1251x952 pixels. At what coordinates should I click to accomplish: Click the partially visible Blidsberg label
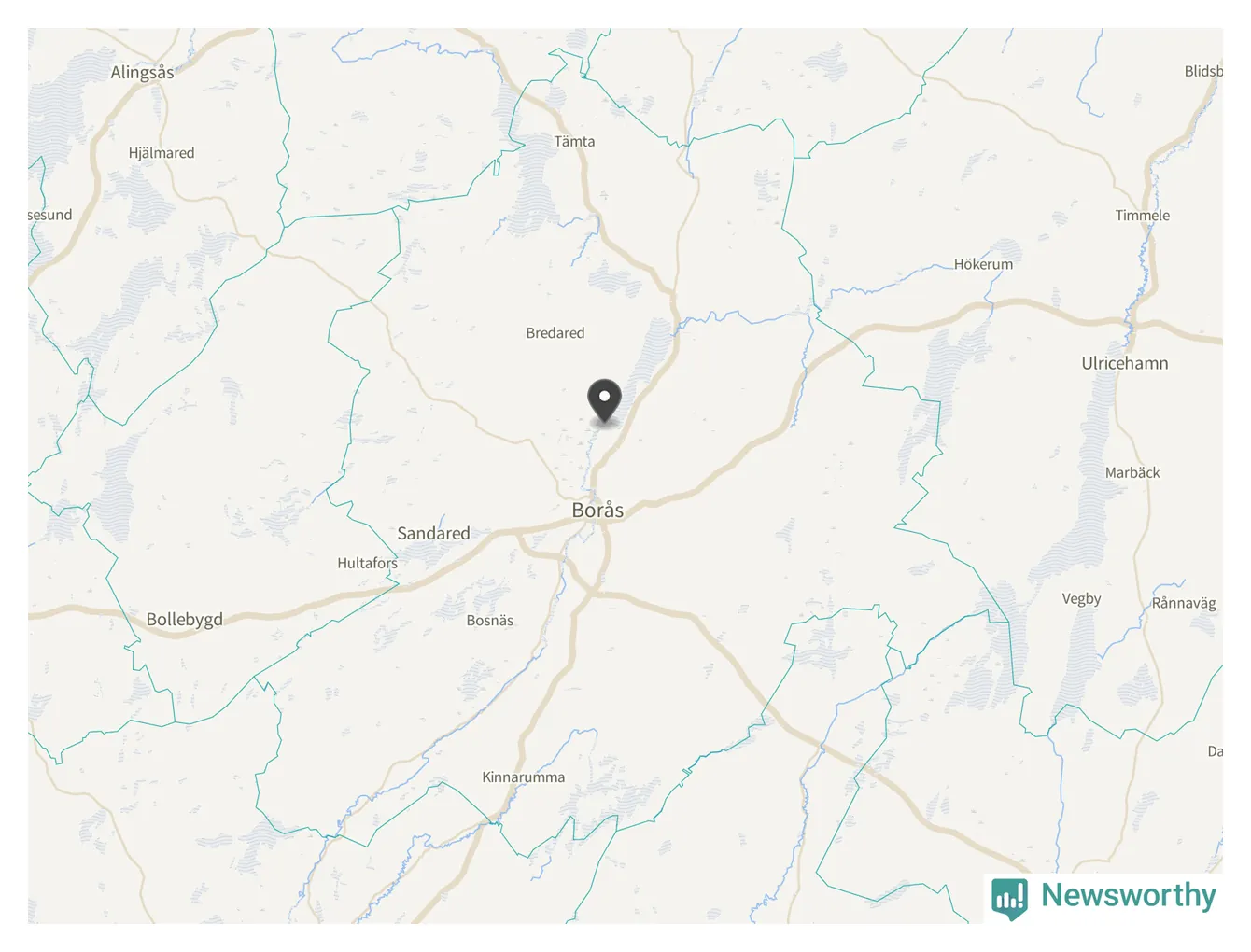click(x=1203, y=71)
